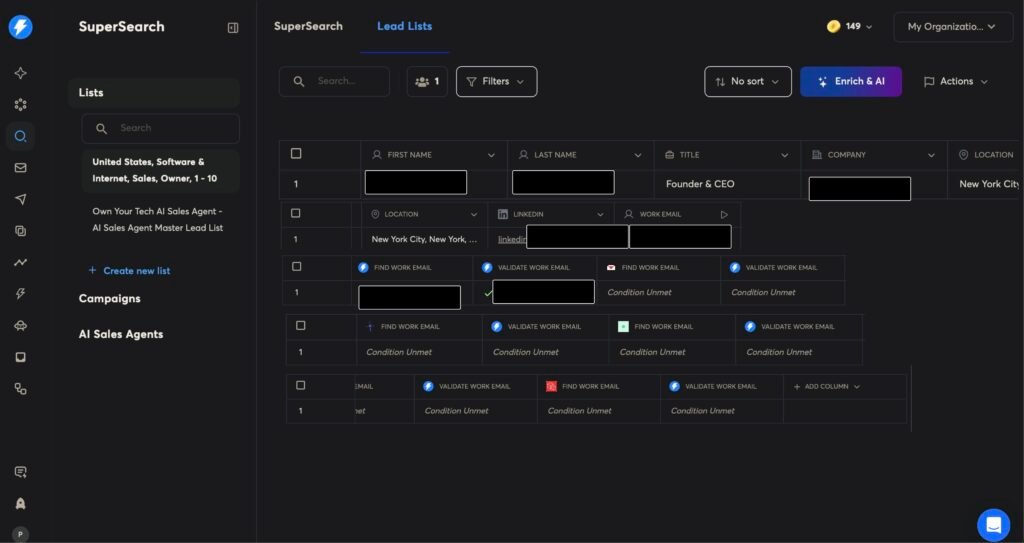Open the campaigns paper plane icon

20,199
